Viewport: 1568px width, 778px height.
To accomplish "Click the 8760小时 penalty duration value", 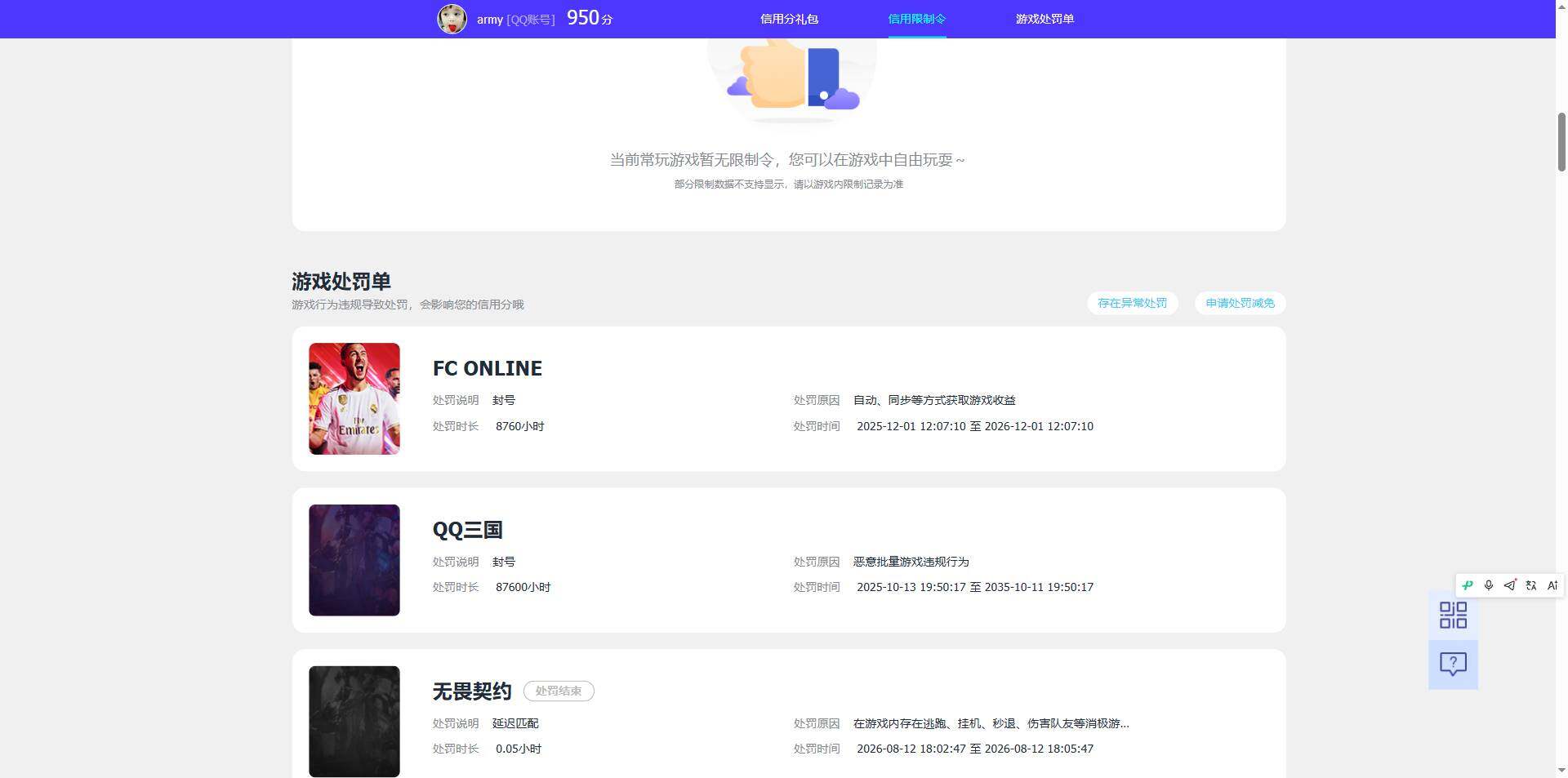I will click(x=520, y=426).
